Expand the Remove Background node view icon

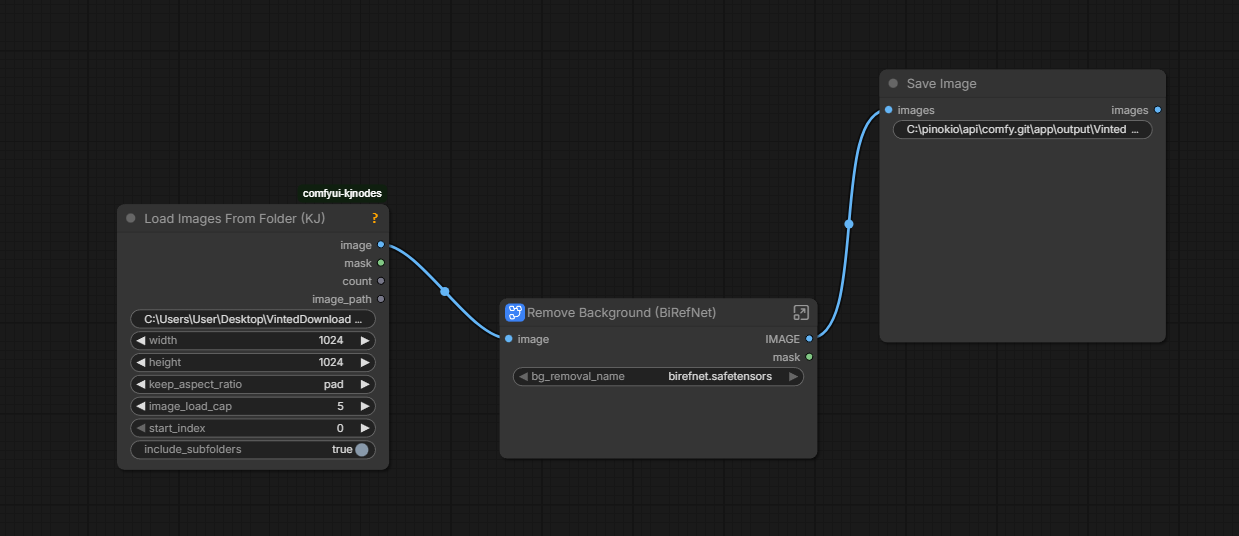801,313
